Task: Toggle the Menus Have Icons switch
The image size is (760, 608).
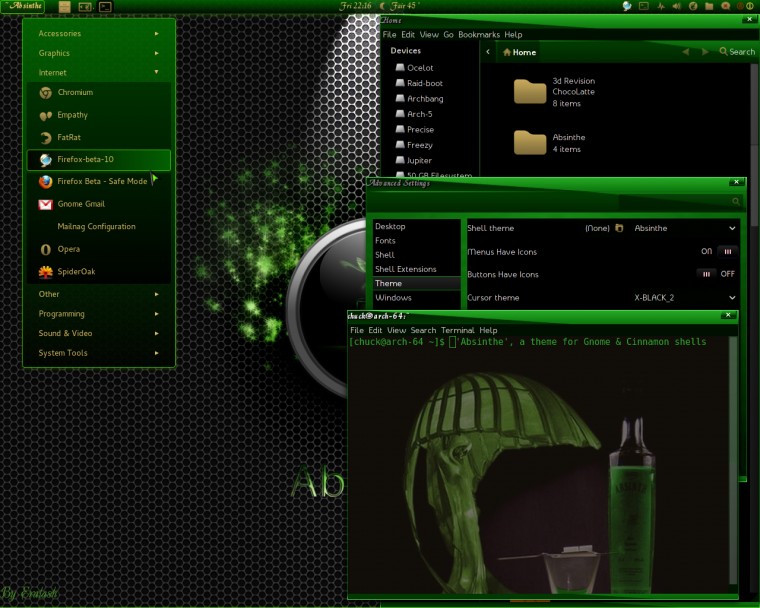Action: 719,252
